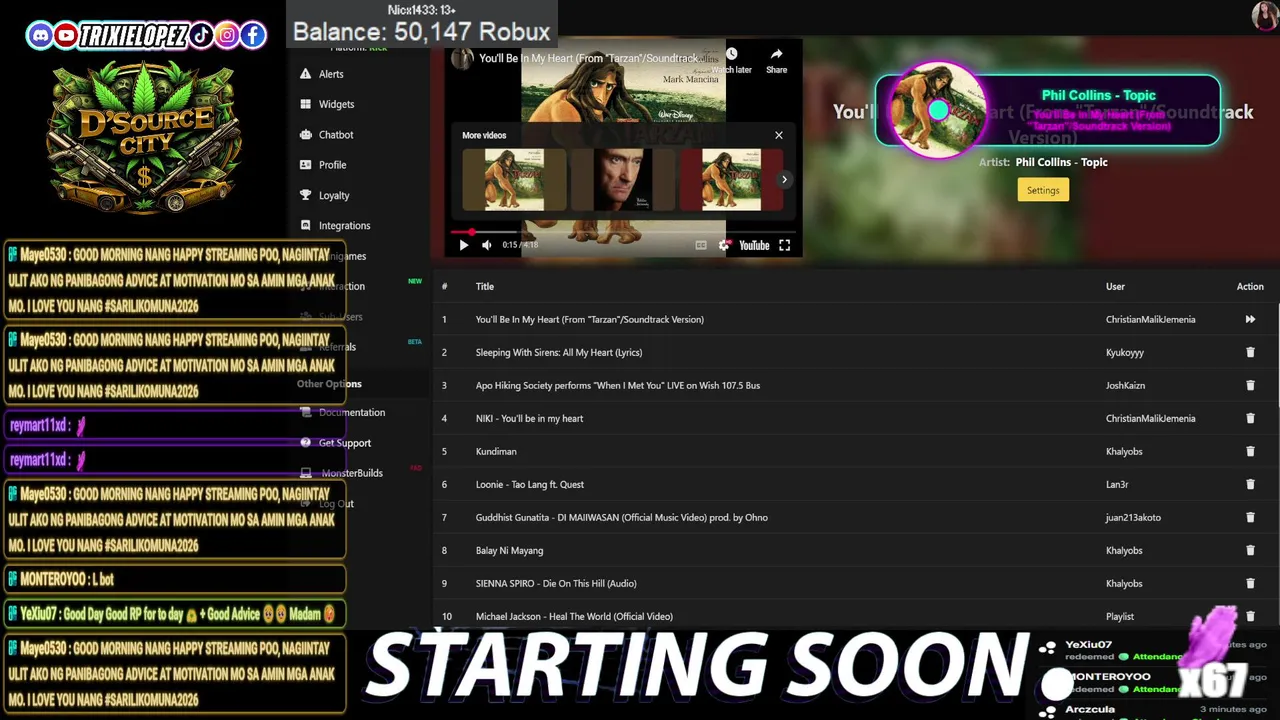Delete Sleeping With Sirens song
Screen dimensions: 1280x720
coord(1250,352)
